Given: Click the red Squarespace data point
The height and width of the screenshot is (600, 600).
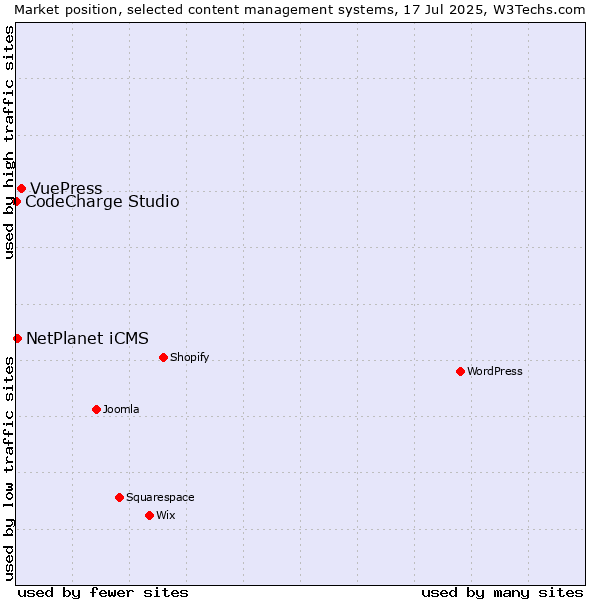Looking at the screenshot, I should pyautogui.click(x=119, y=497).
